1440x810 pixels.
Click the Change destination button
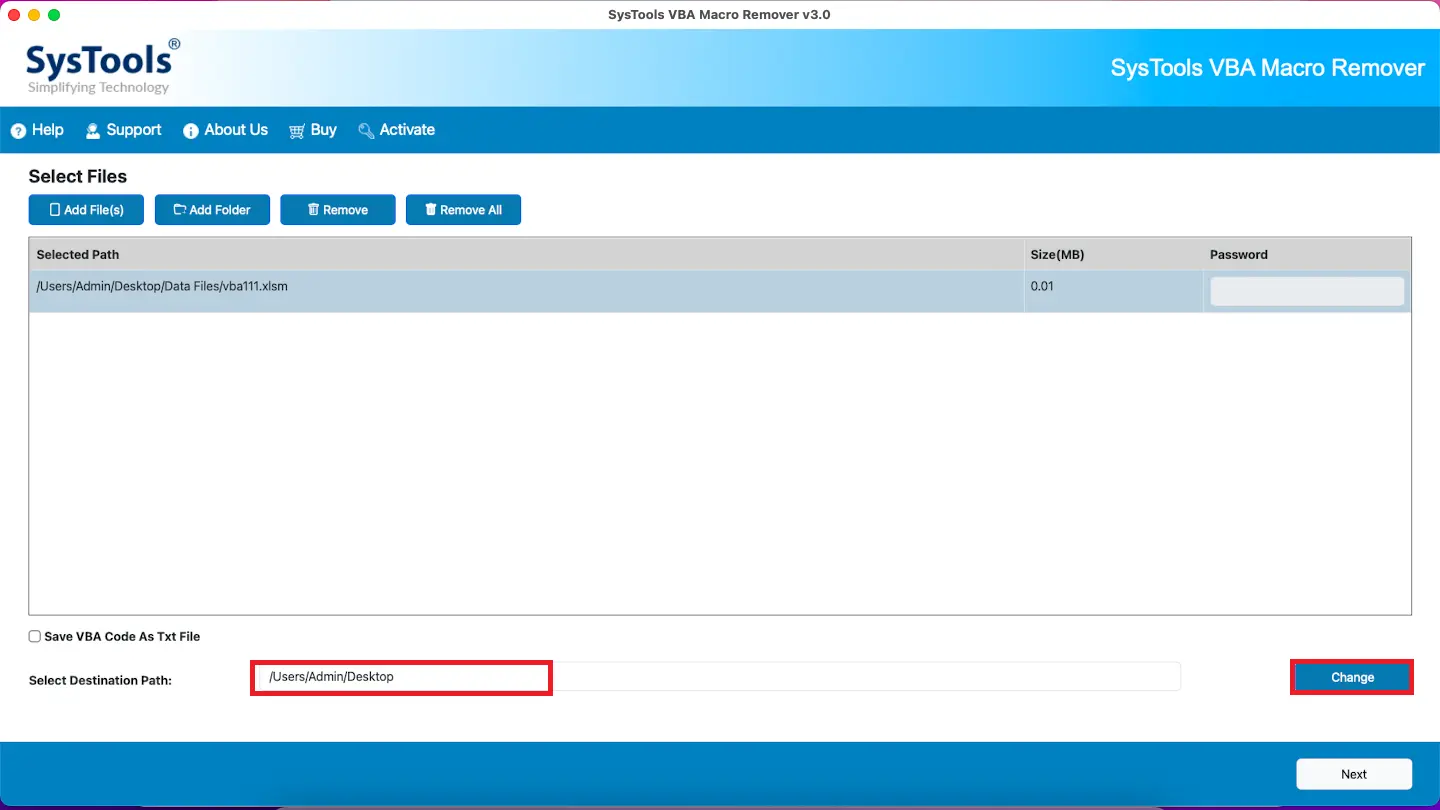[1352, 677]
